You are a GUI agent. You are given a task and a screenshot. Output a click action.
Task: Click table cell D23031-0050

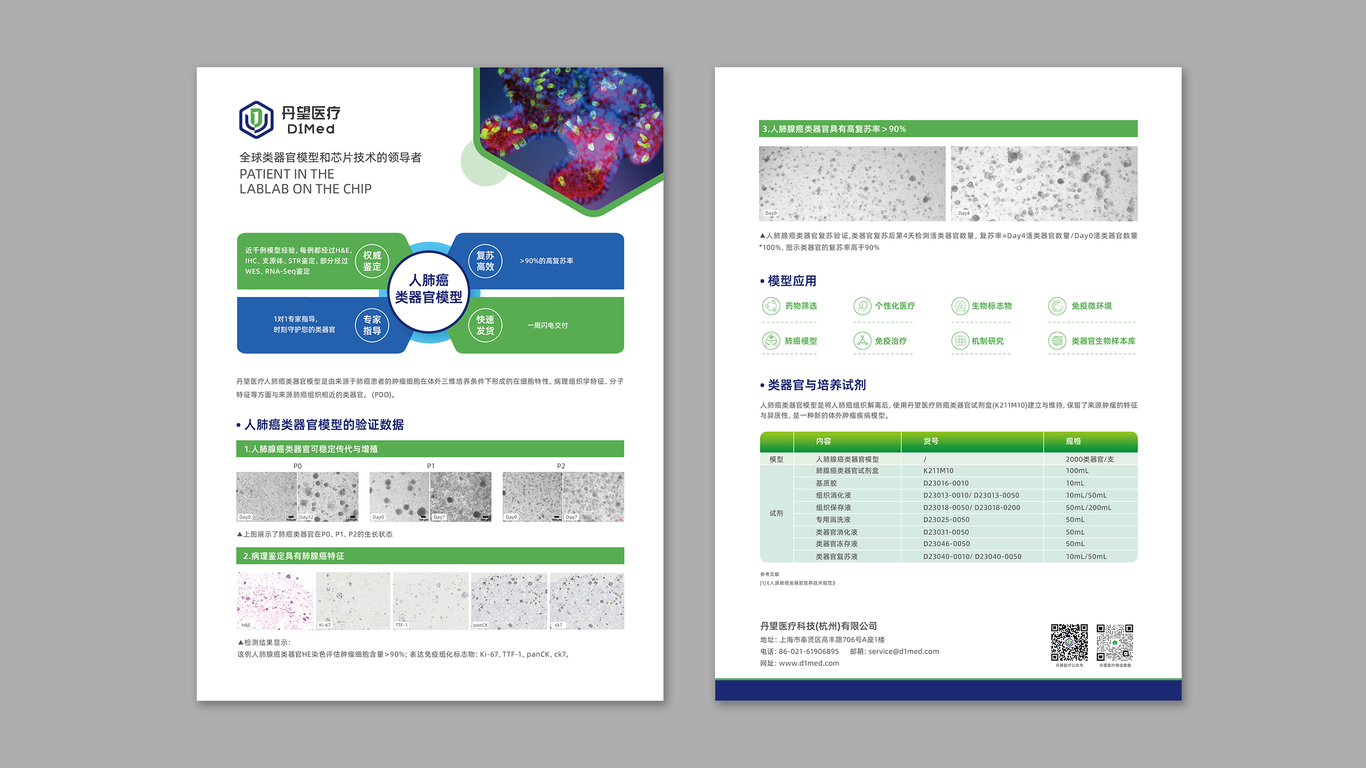[x=945, y=532]
